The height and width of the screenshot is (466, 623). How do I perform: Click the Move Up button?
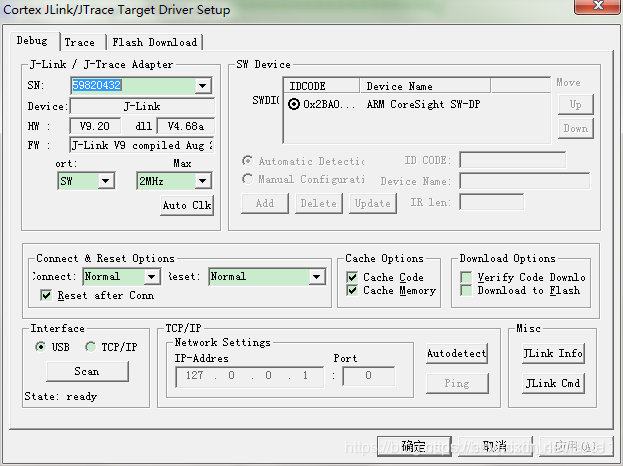576,104
